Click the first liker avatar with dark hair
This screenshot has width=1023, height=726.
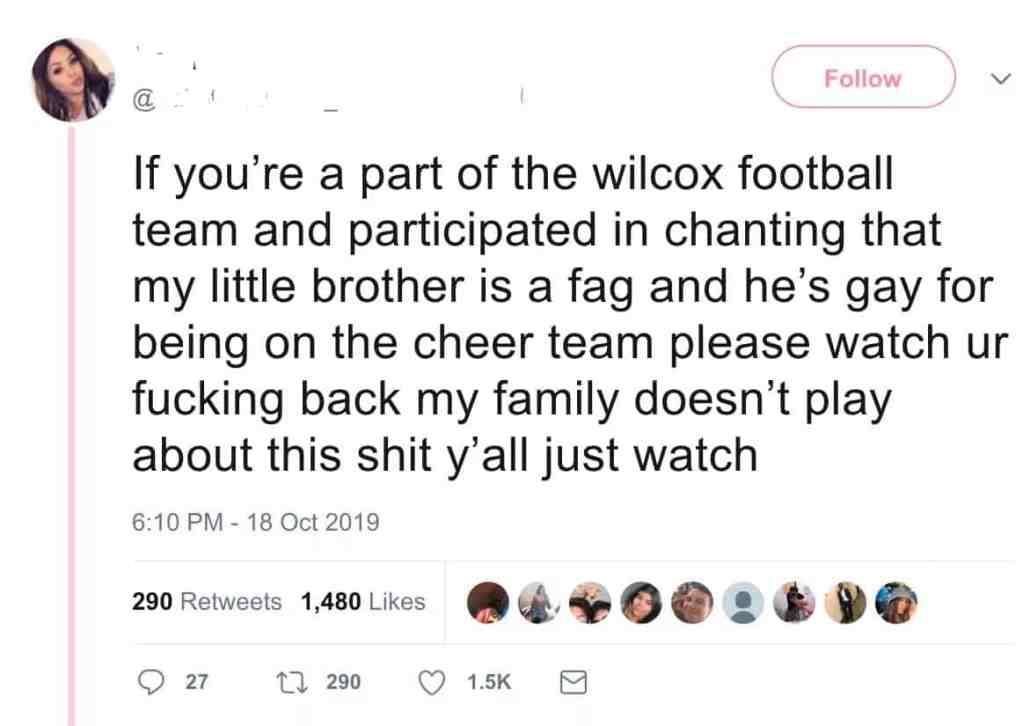point(487,602)
